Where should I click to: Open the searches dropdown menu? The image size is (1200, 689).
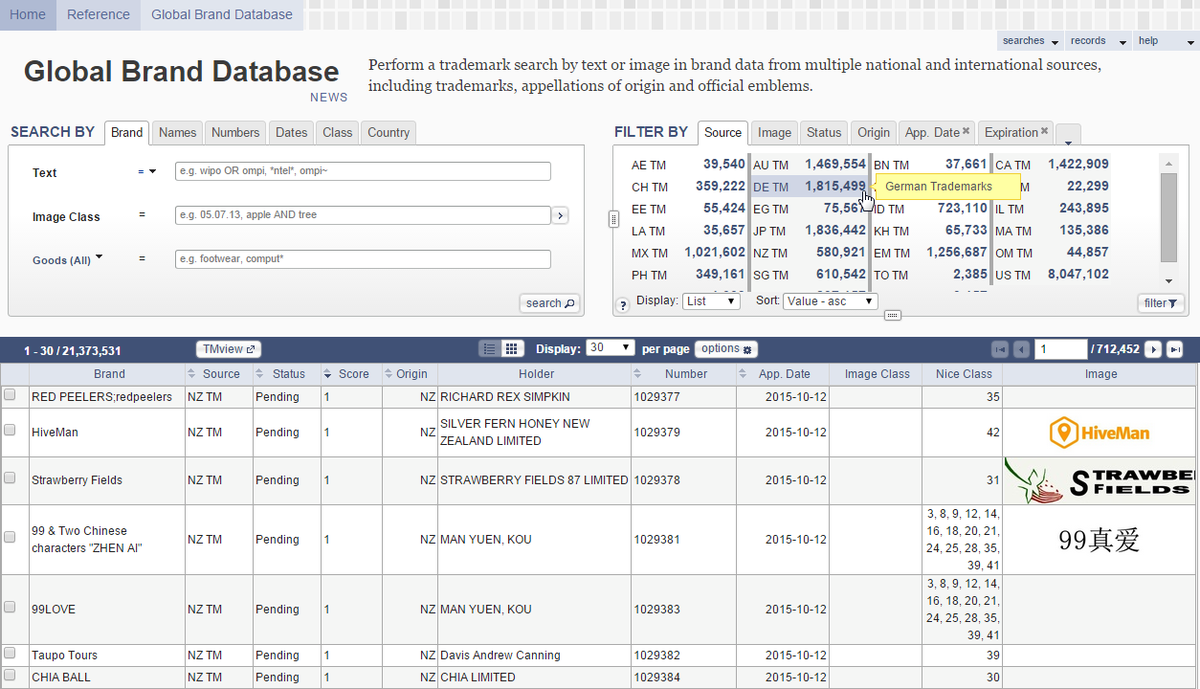[1030, 41]
